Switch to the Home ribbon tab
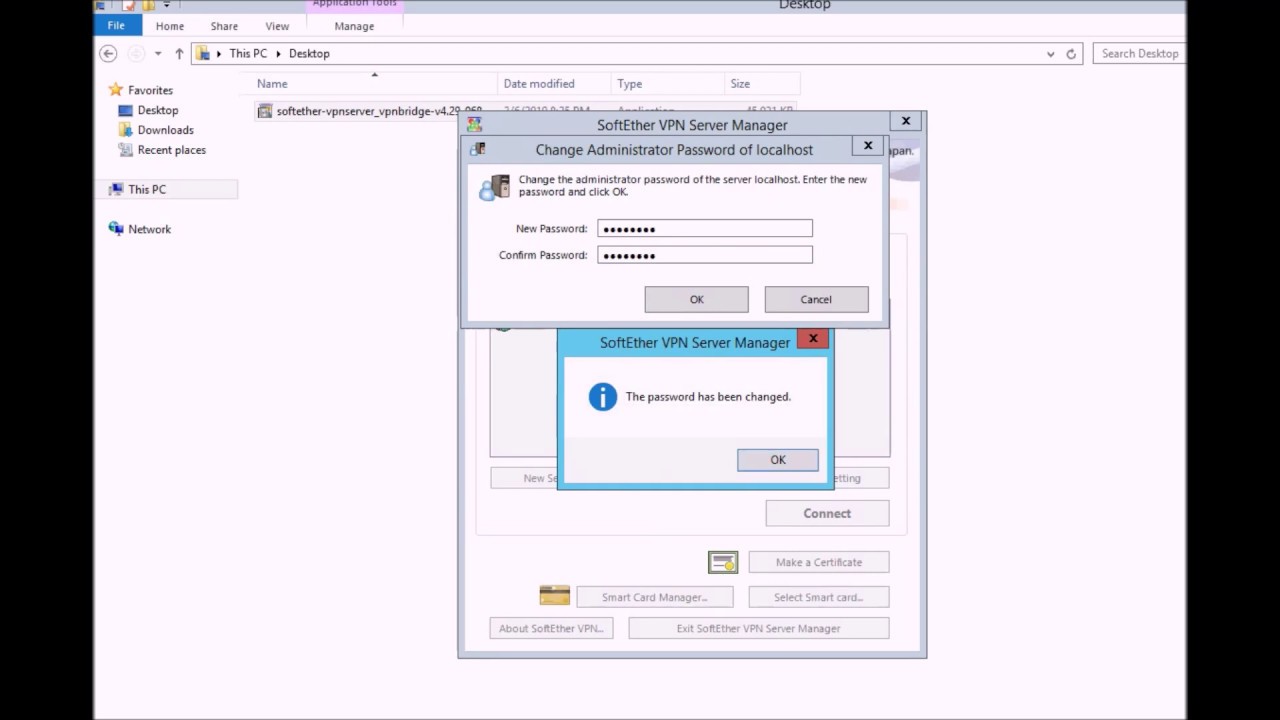Viewport: 1280px width, 720px height. pyautogui.click(x=170, y=26)
